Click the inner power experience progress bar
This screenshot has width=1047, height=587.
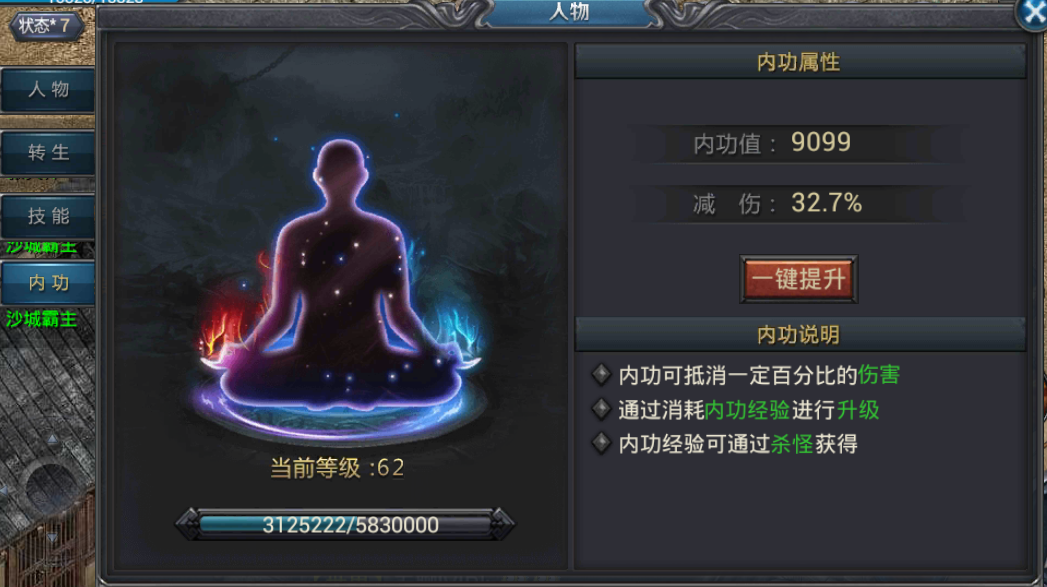coord(345,524)
